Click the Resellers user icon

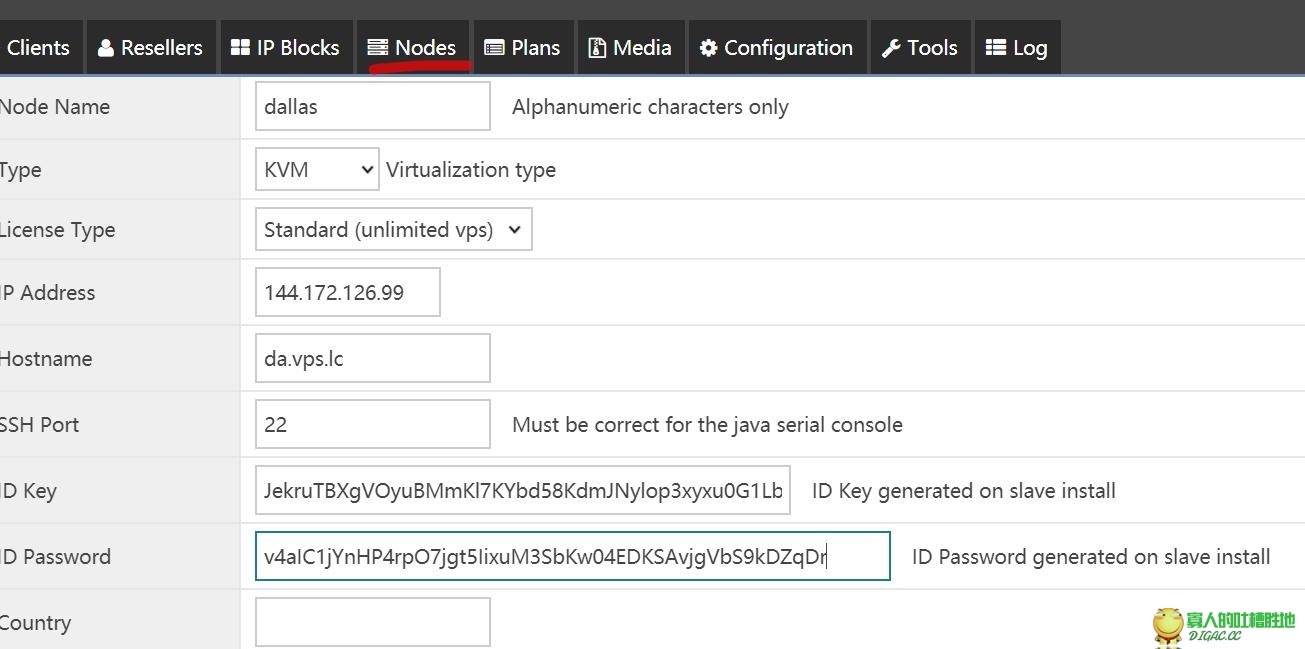coord(106,48)
